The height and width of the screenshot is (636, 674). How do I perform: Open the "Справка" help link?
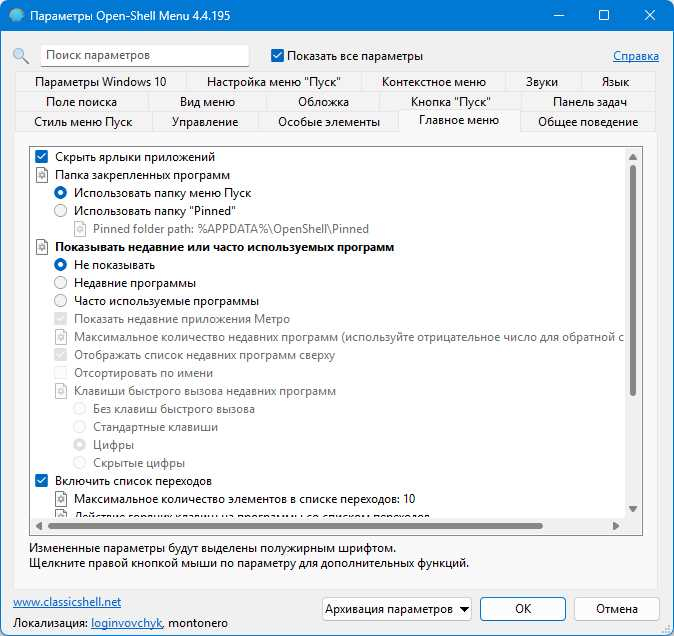(636, 56)
